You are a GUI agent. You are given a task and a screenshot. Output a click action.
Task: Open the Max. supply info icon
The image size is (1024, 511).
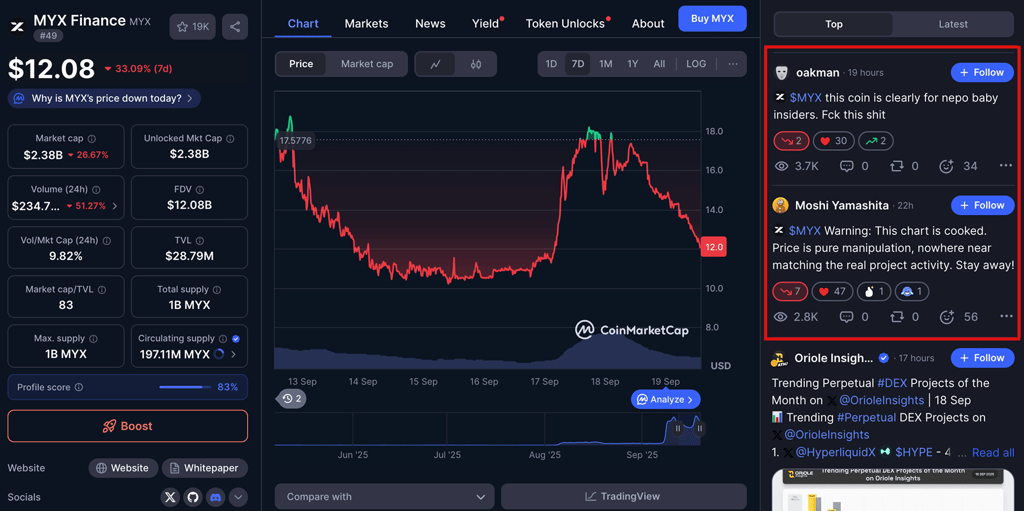(x=93, y=338)
